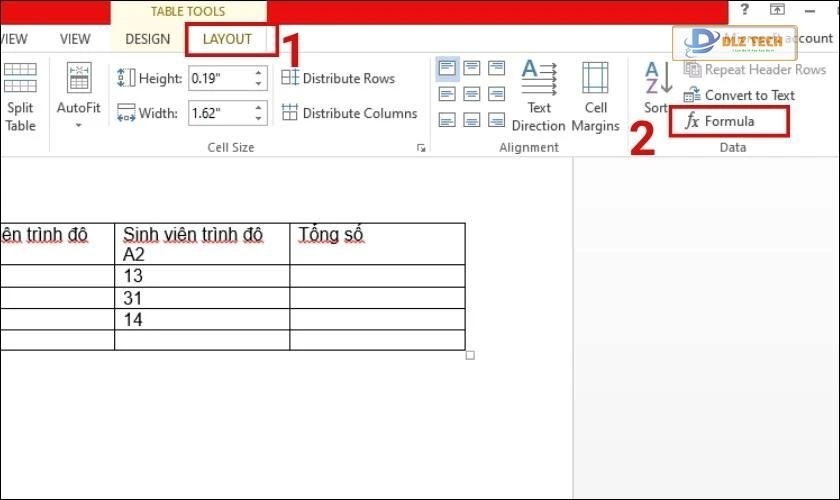
Task: Click Distribute Columns
Action: click(349, 113)
